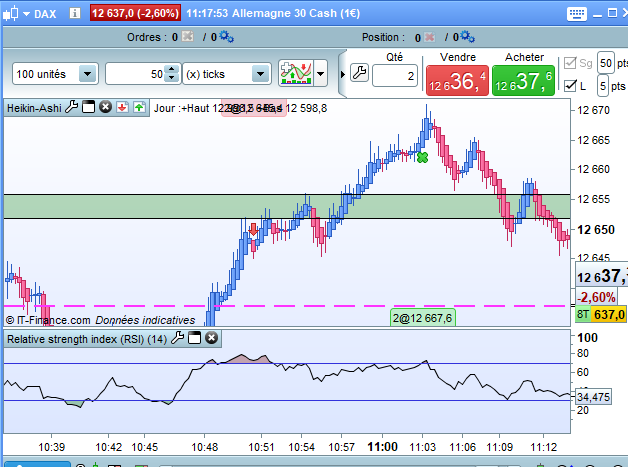Click green up arrow icon on Heikin-Ashi label
The width and height of the screenshot is (628, 467).
tap(139, 107)
